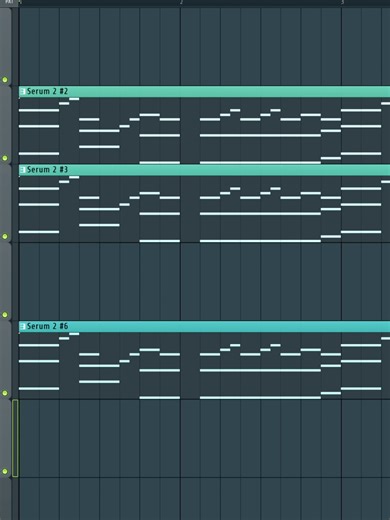The width and height of the screenshot is (390, 520).
Task: Mute the track holding Serum 2 #2
Action: pyautogui.click(x=5, y=158)
